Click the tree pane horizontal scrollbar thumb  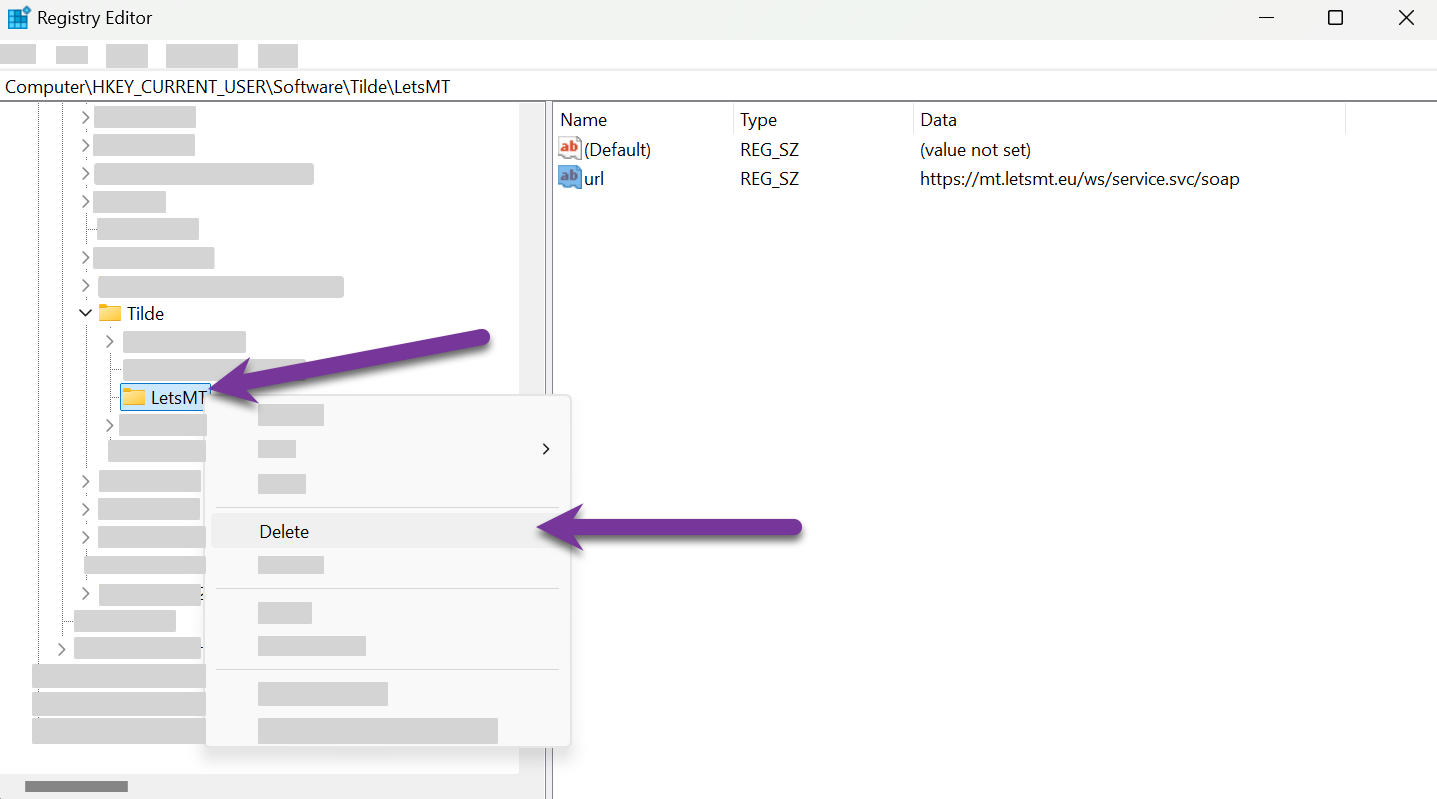pos(76,787)
